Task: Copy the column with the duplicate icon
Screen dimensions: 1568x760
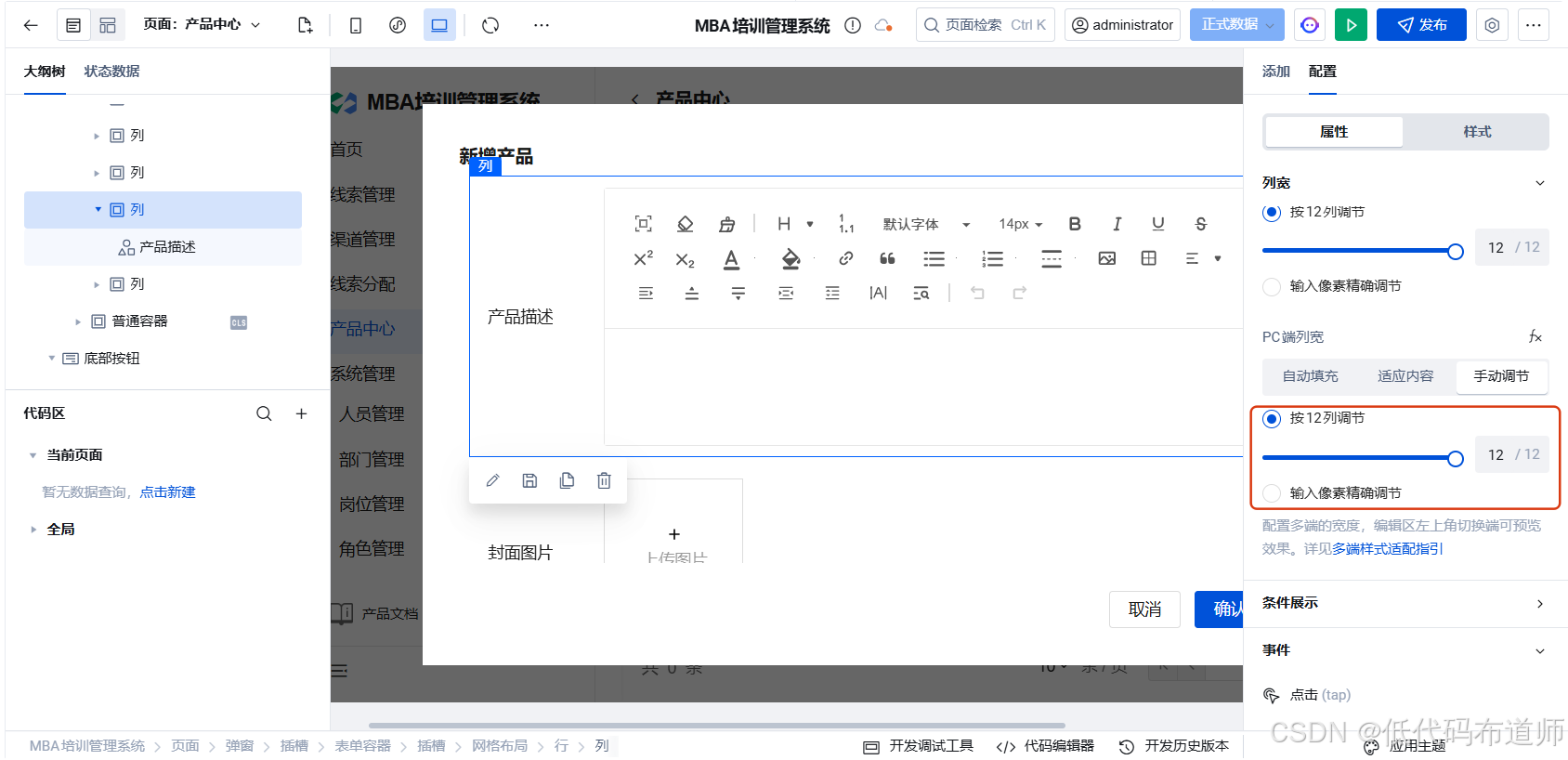Action: click(567, 480)
